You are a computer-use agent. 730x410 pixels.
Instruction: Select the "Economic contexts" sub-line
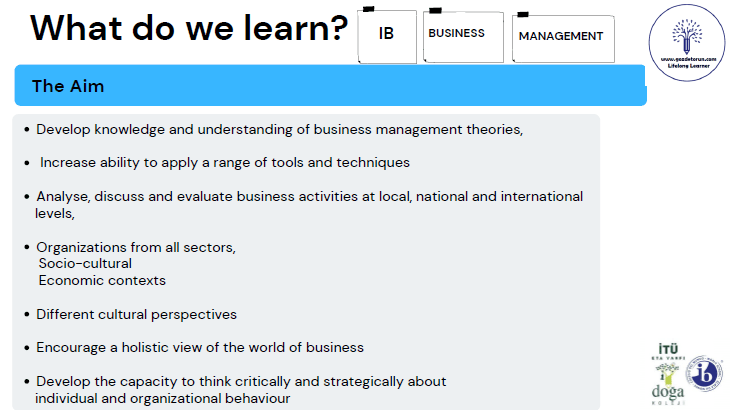tap(101, 280)
